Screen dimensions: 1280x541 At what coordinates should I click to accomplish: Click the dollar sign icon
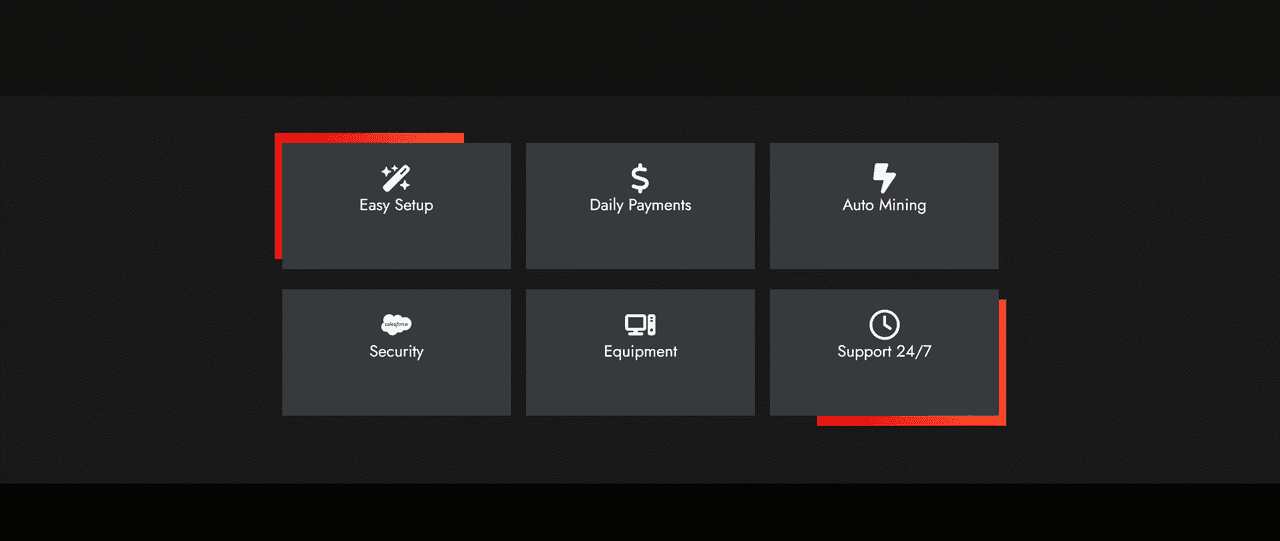click(640, 178)
